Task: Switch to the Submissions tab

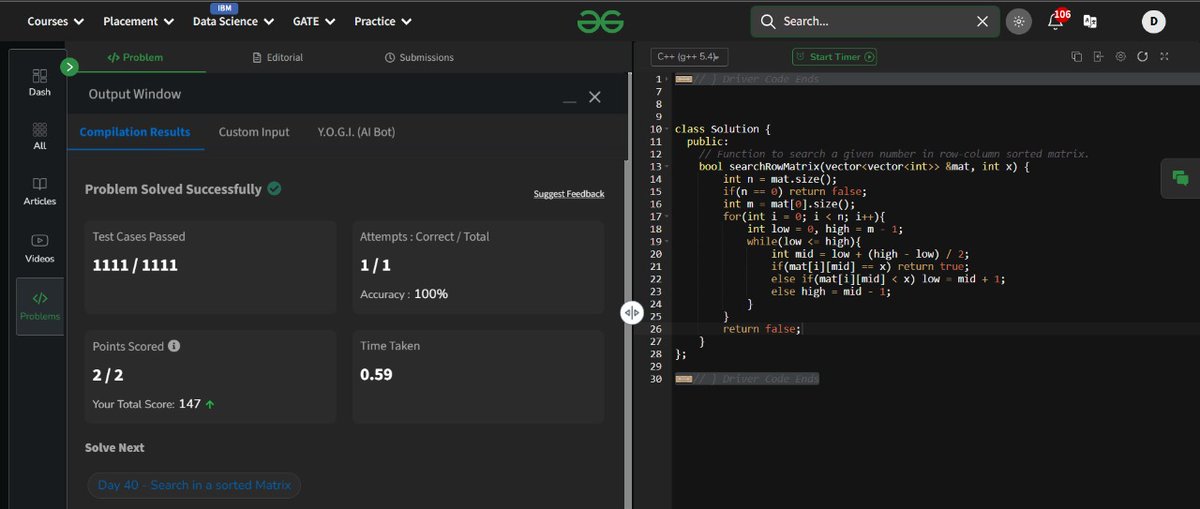Action: [x=419, y=58]
